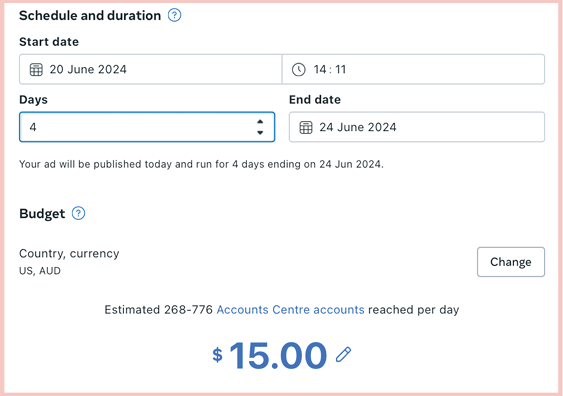The height and width of the screenshot is (396, 563).
Task: Open the Accounts Centre accounts link
Action: pos(290,309)
